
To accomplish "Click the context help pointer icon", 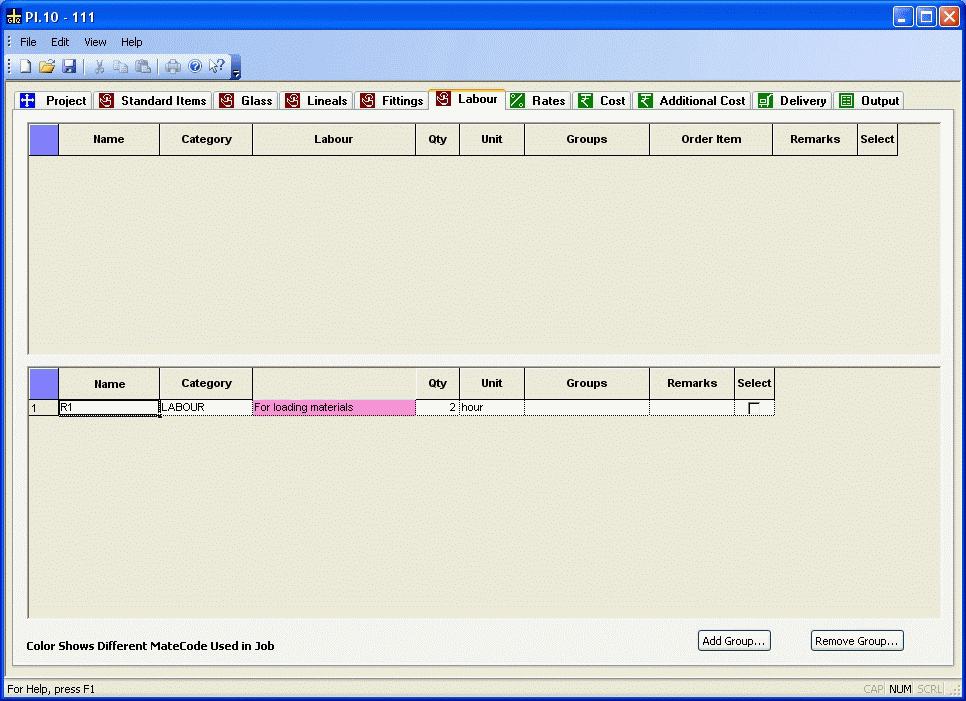I will (x=217, y=67).
